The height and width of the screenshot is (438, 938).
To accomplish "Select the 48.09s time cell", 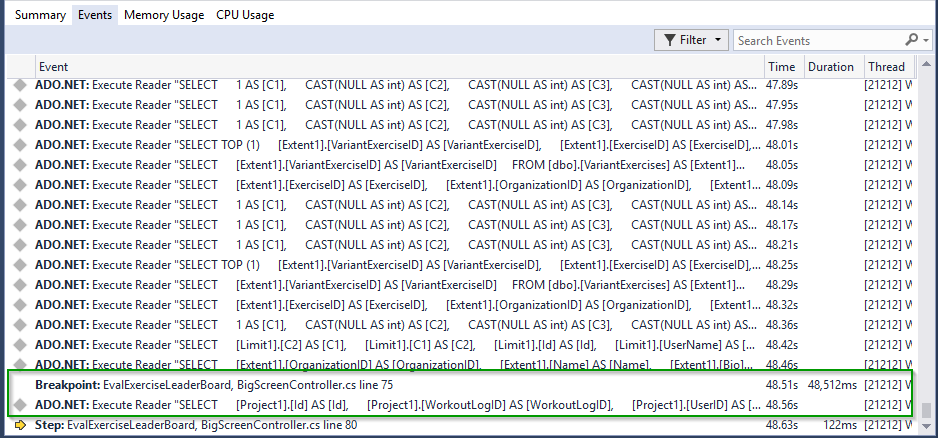I will point(782,185).
